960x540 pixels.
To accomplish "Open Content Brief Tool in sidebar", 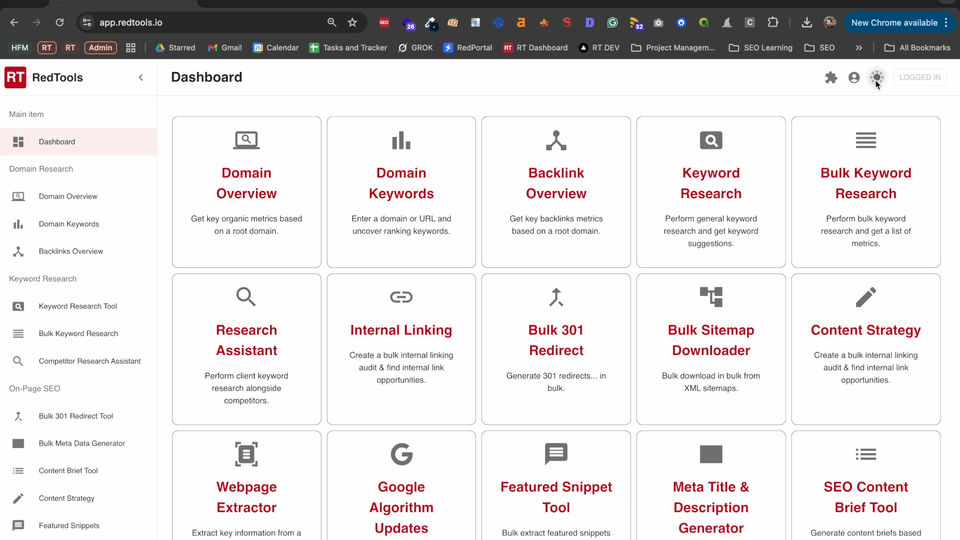I will pyautogui.click(x=78, y=471).
